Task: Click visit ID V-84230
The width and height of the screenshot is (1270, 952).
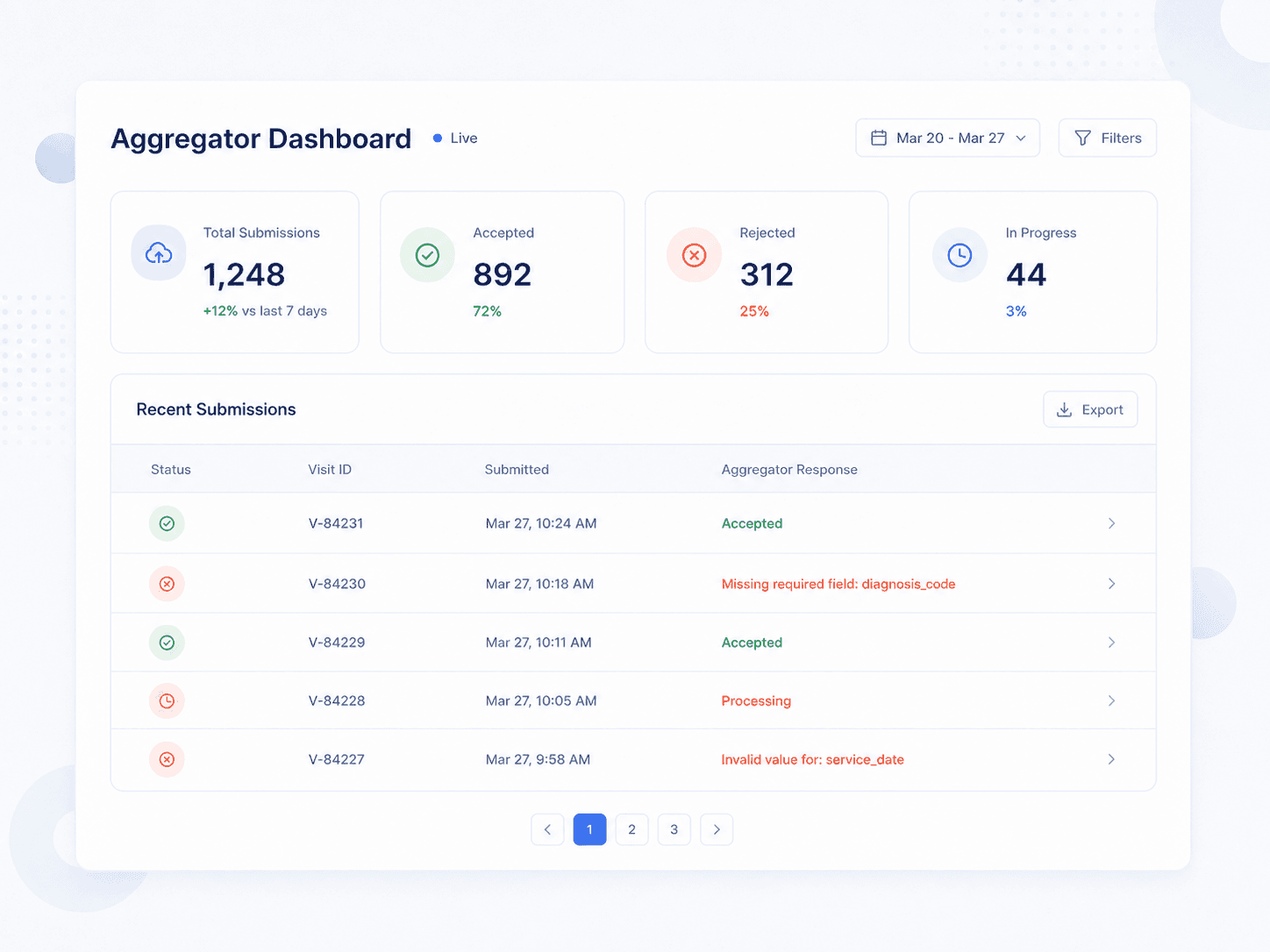Action: point(337,584)
